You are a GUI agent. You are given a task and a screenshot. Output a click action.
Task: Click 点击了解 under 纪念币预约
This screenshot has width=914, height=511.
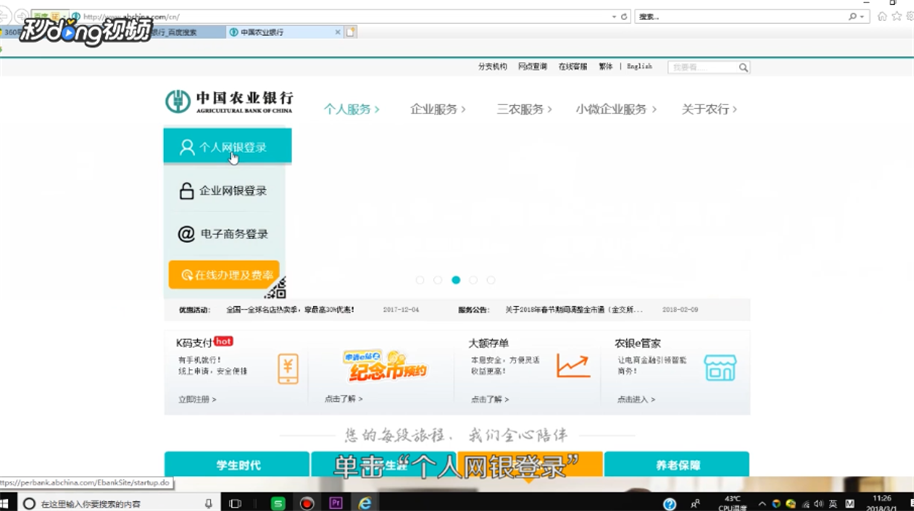pos(343,399)
